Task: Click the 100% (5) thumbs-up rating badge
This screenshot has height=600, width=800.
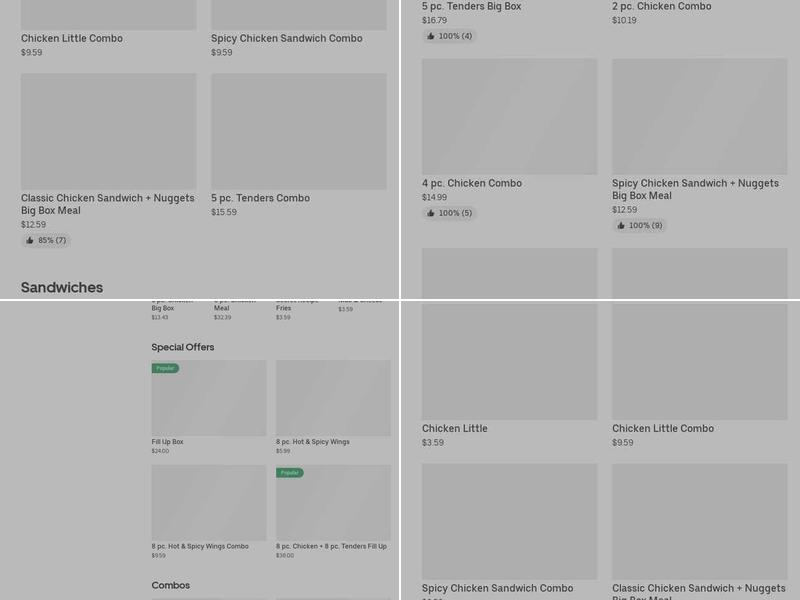Action: 449,213
